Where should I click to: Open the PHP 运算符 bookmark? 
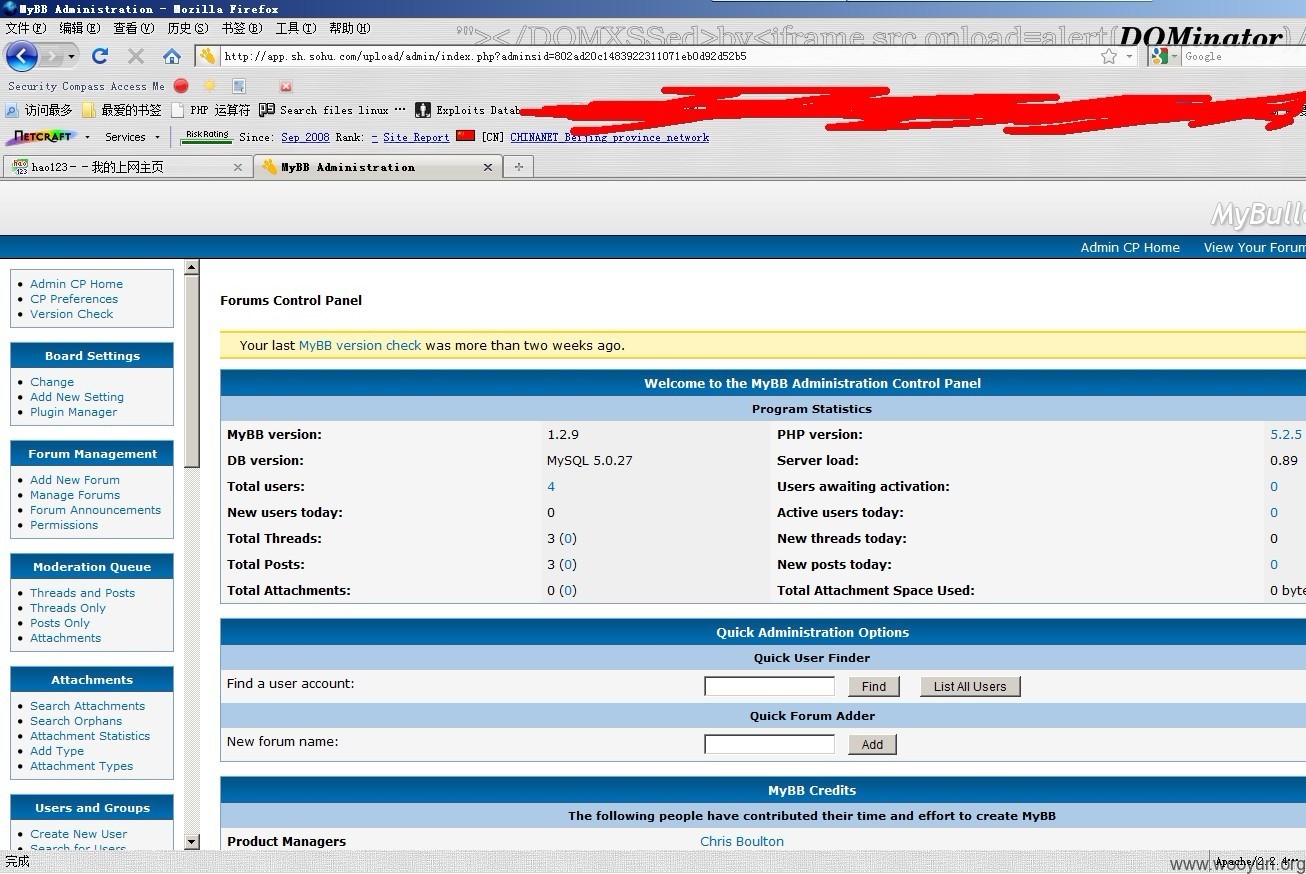pos(211,110)
